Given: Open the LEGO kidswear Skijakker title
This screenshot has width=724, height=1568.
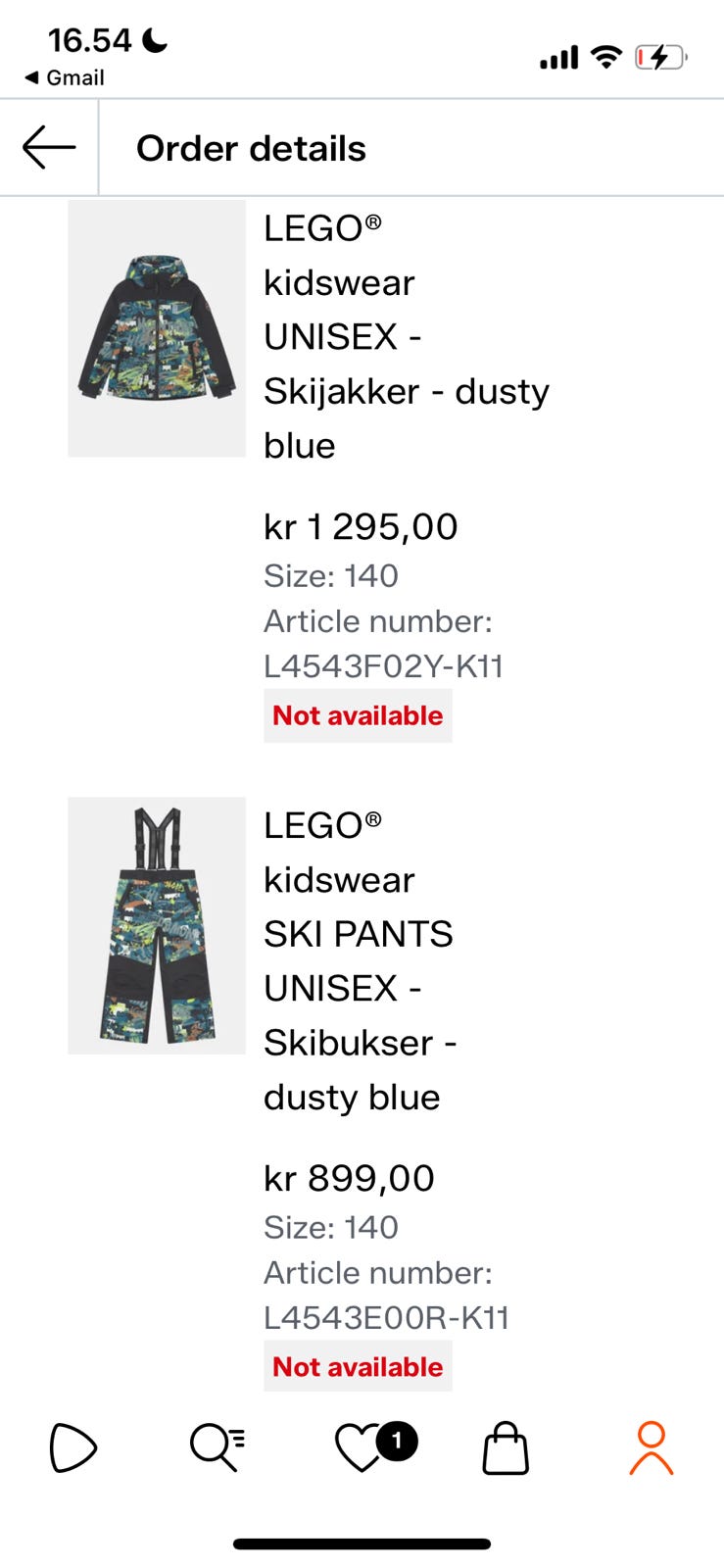Looking at the screenshot, I should (x=406, y=336).
